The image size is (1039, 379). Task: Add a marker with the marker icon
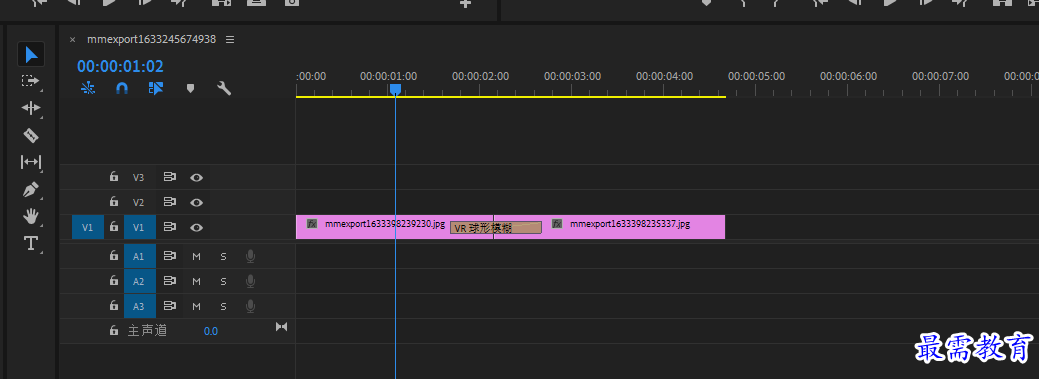click(x=190, y=87)
